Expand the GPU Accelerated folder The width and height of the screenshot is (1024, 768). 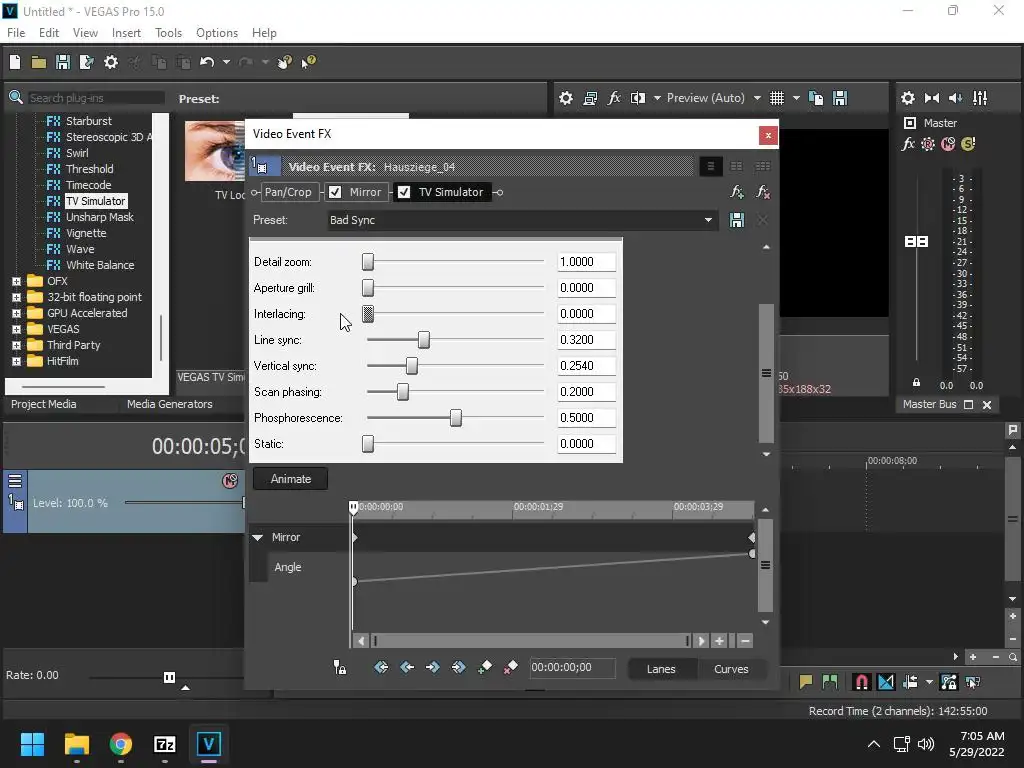point(16,313)
